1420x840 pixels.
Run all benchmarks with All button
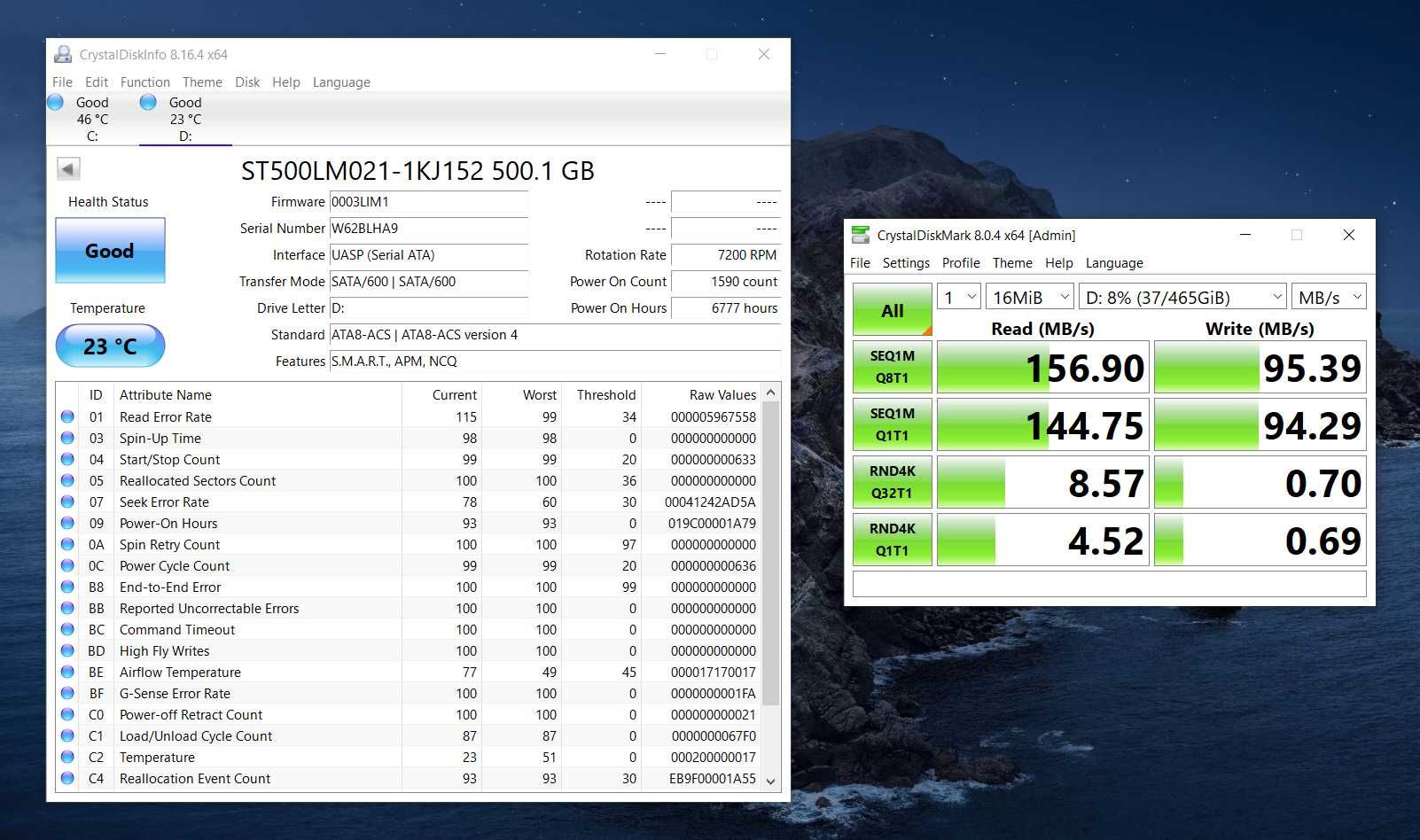tap(893, 310)
